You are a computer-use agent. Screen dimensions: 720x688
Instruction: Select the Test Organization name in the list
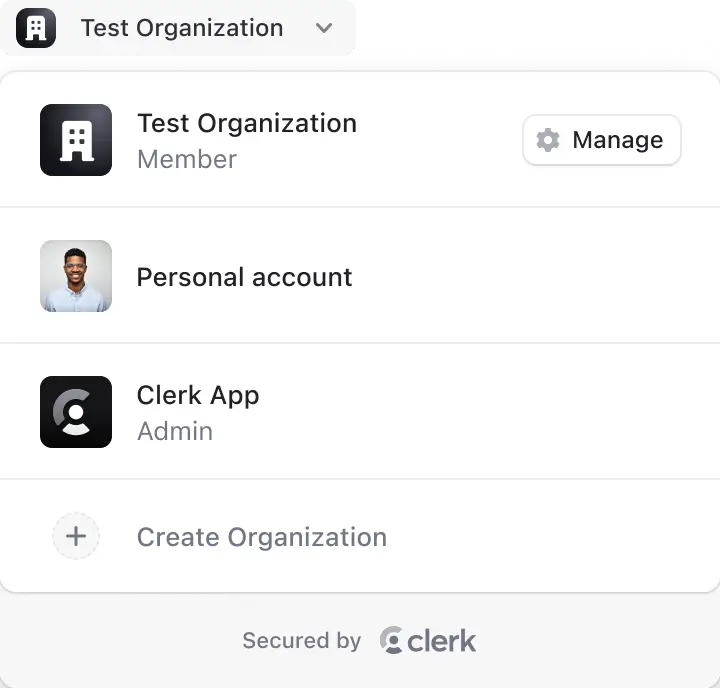coord(246,124)
